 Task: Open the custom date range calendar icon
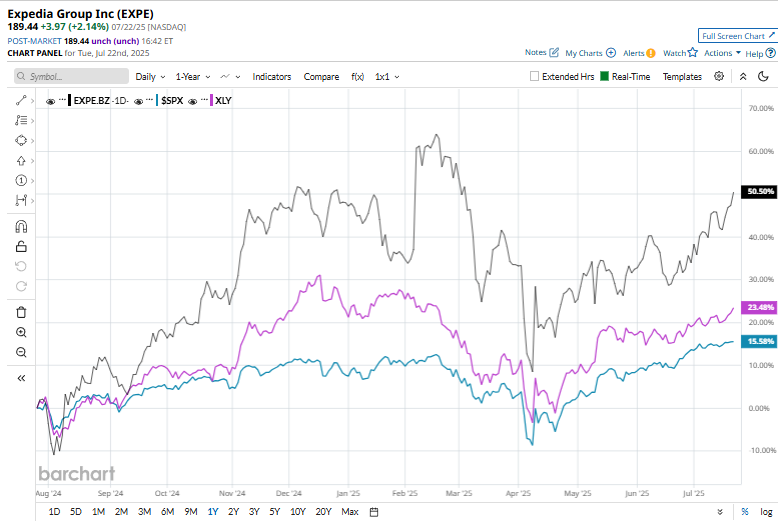[x=374, y=512]
